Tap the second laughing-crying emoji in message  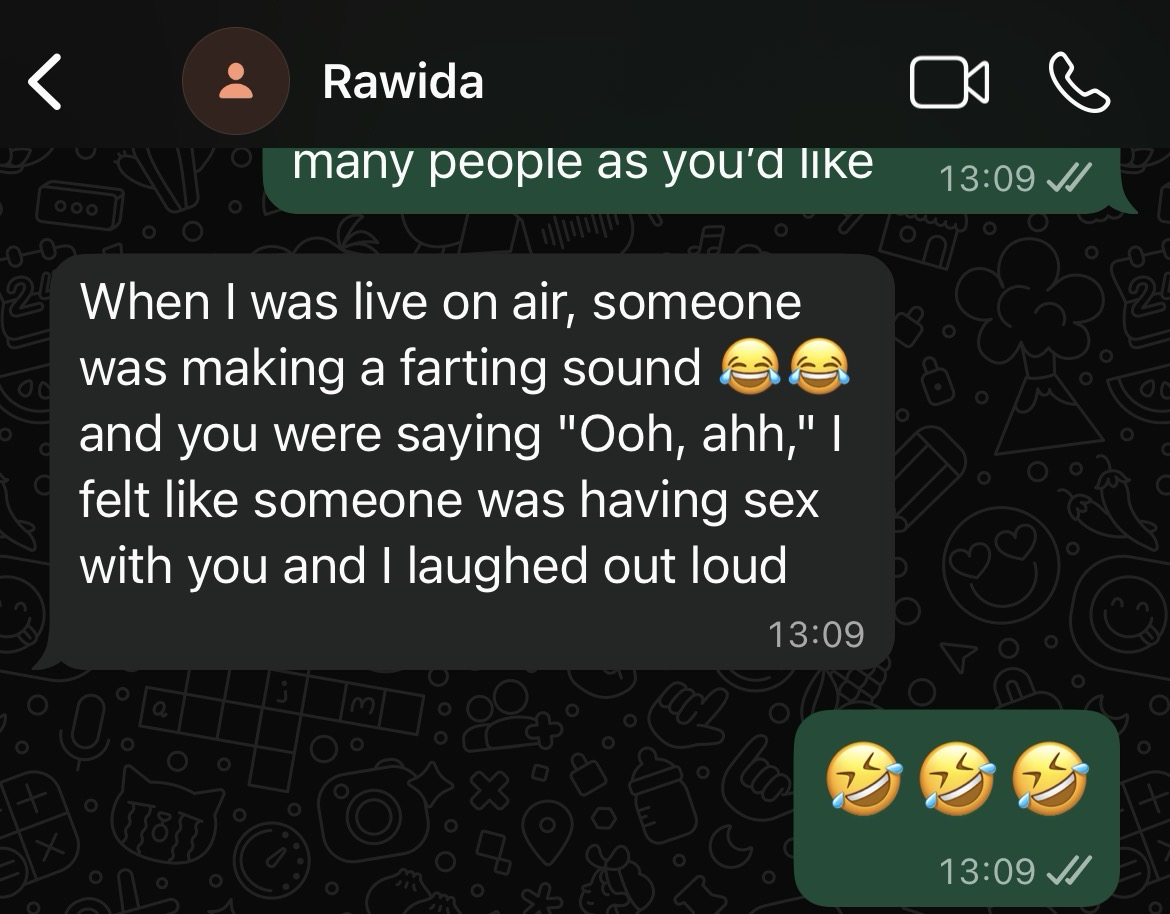pos(819,366)
